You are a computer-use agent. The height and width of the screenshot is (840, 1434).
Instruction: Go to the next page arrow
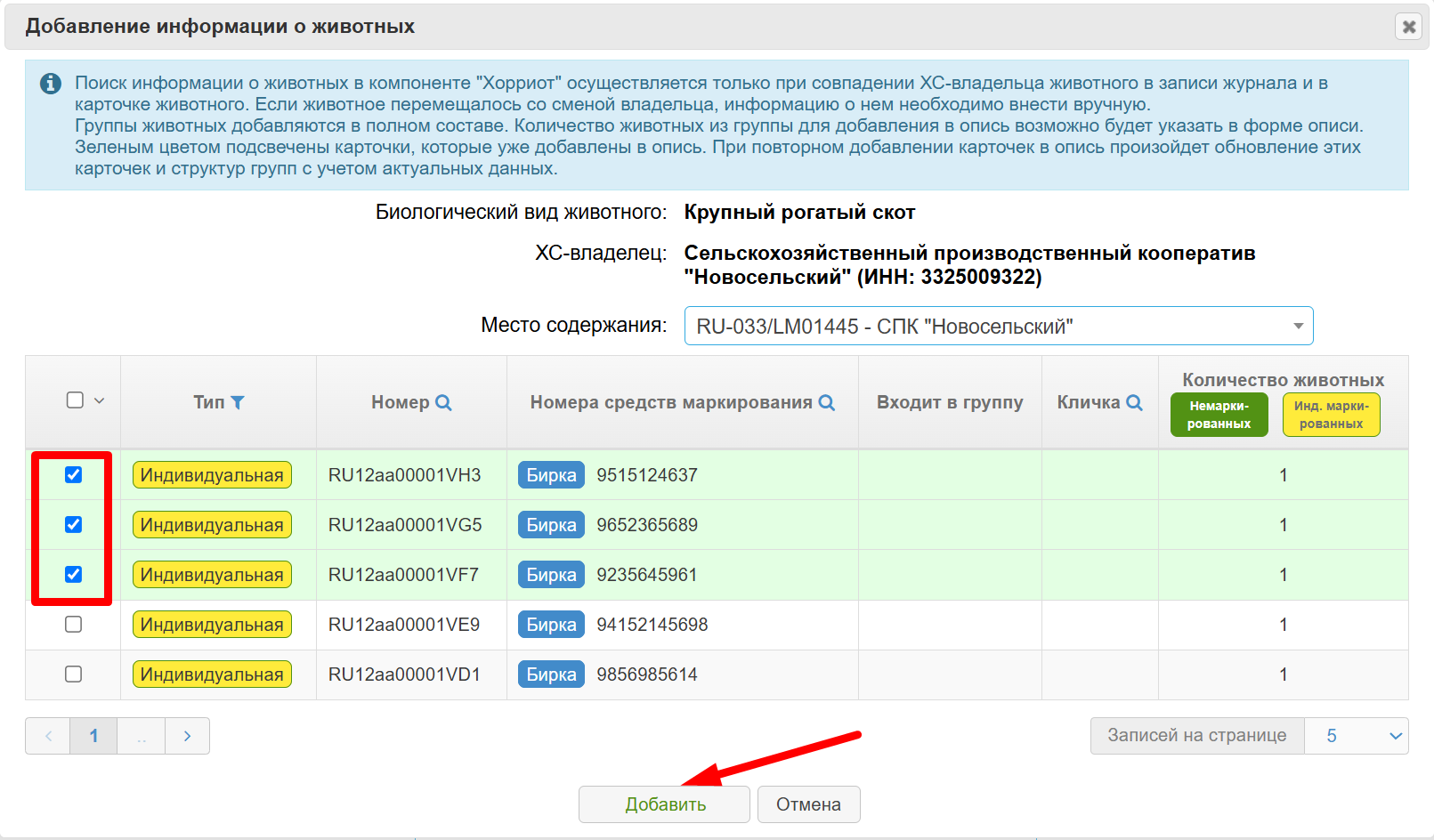(187, 736)
